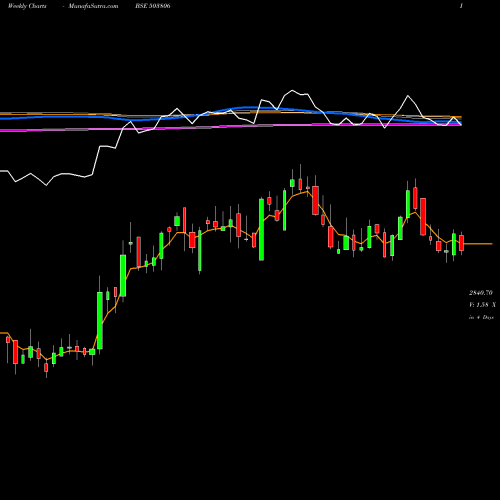Click the "MunafaSutra.com" site label
This screenshot has height=500, width=500.
pos(93,6)
